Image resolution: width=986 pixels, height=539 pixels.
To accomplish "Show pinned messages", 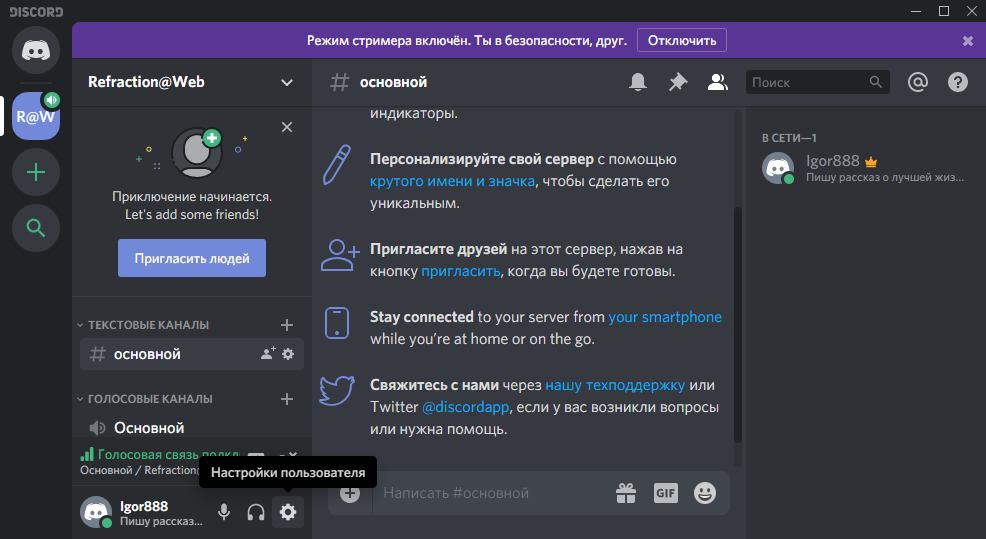I will [678, 82].
